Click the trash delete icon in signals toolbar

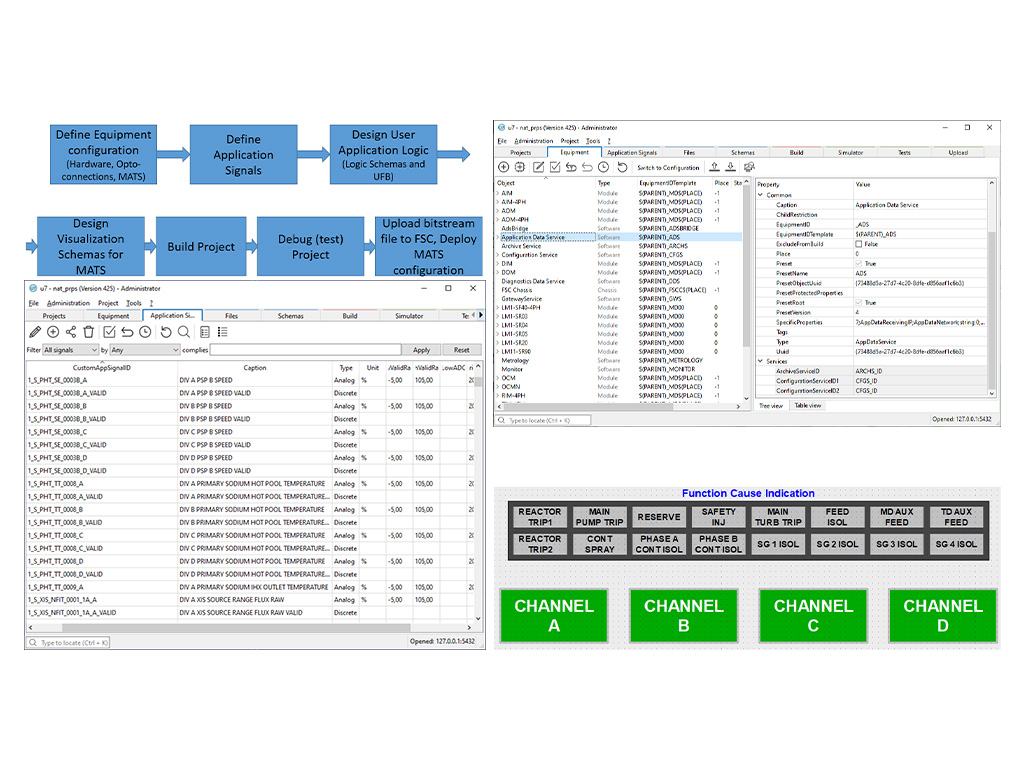(x=89, y=332)
